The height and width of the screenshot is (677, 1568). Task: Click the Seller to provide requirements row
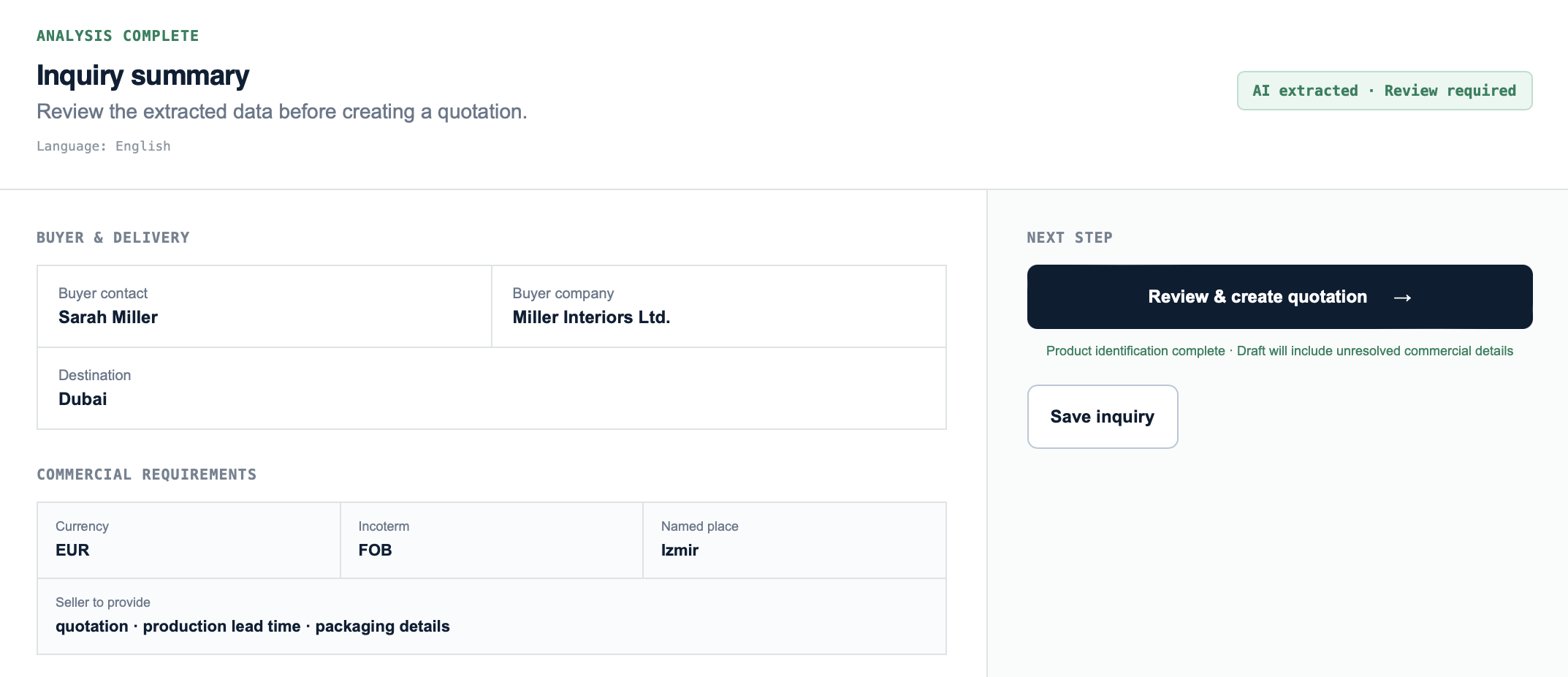(x=492, y=616)
